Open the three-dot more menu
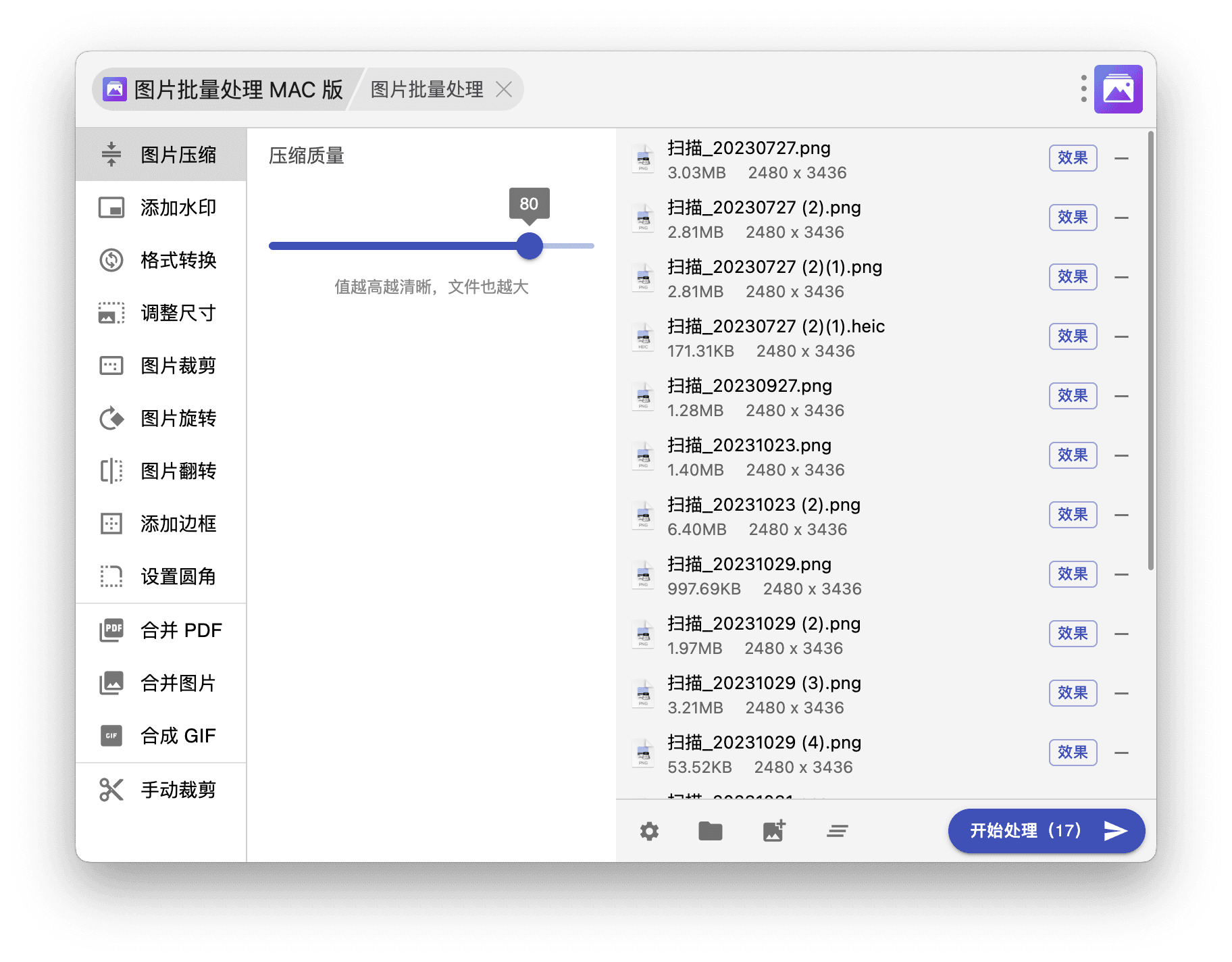This screenshot has height=962, width=1232. (x=1083, y=89)
